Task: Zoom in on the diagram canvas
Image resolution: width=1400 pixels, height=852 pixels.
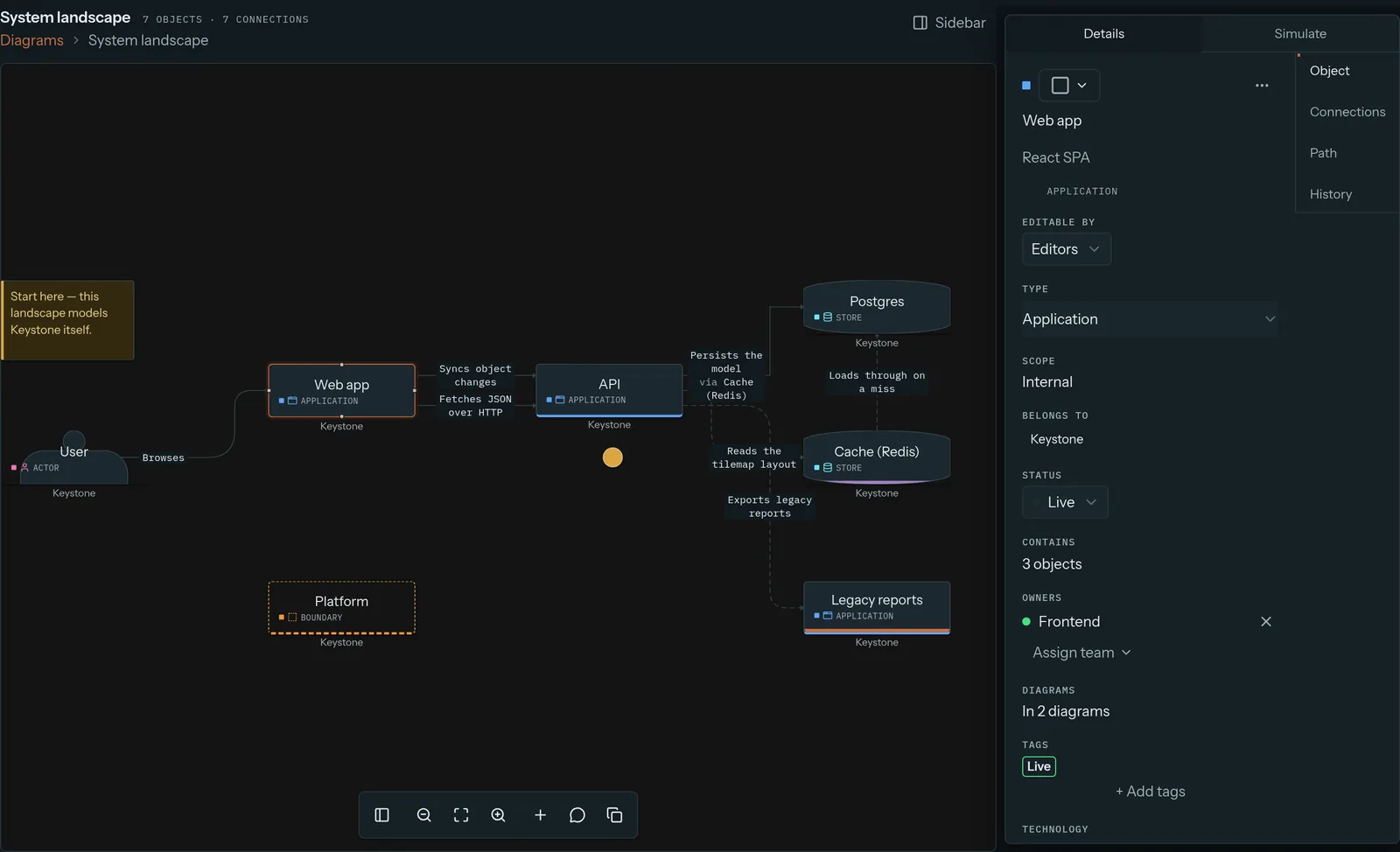Action: pos(498,815)
